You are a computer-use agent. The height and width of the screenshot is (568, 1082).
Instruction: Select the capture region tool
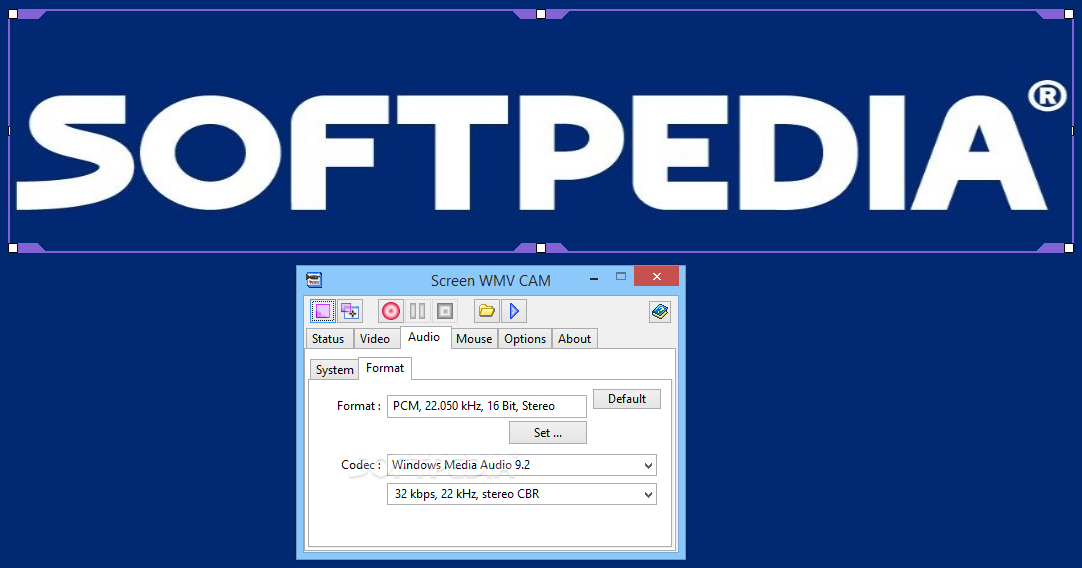pyautogui.click(x=322, y=311)
